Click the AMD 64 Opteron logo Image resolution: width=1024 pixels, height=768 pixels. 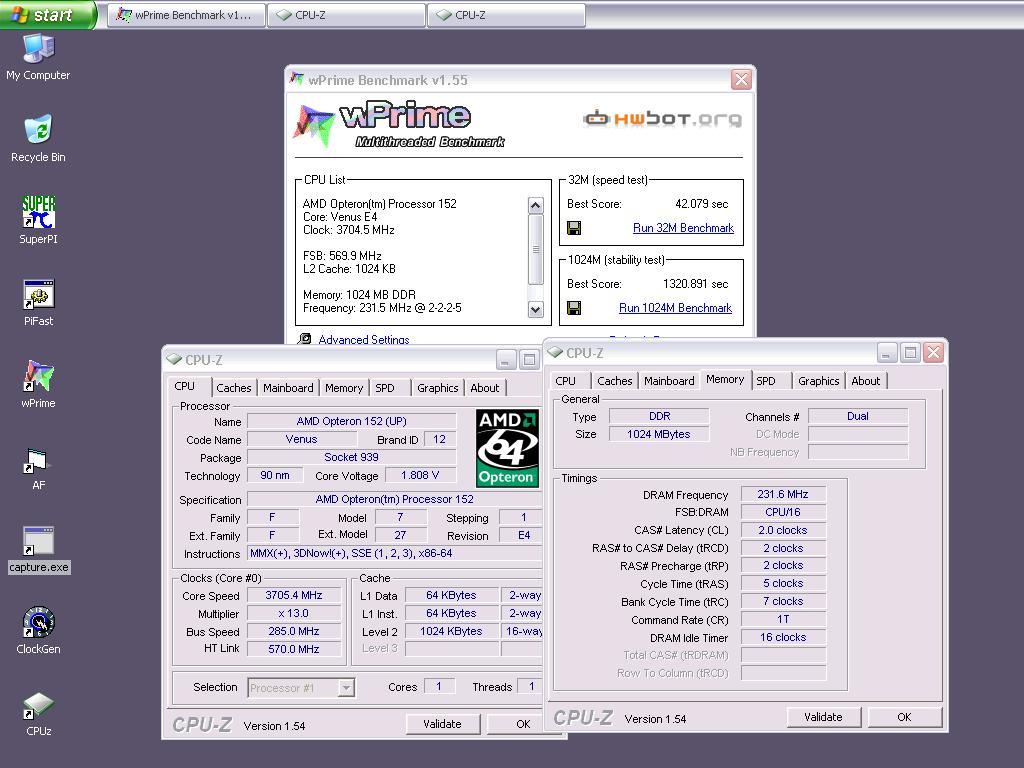pos(507,448)
